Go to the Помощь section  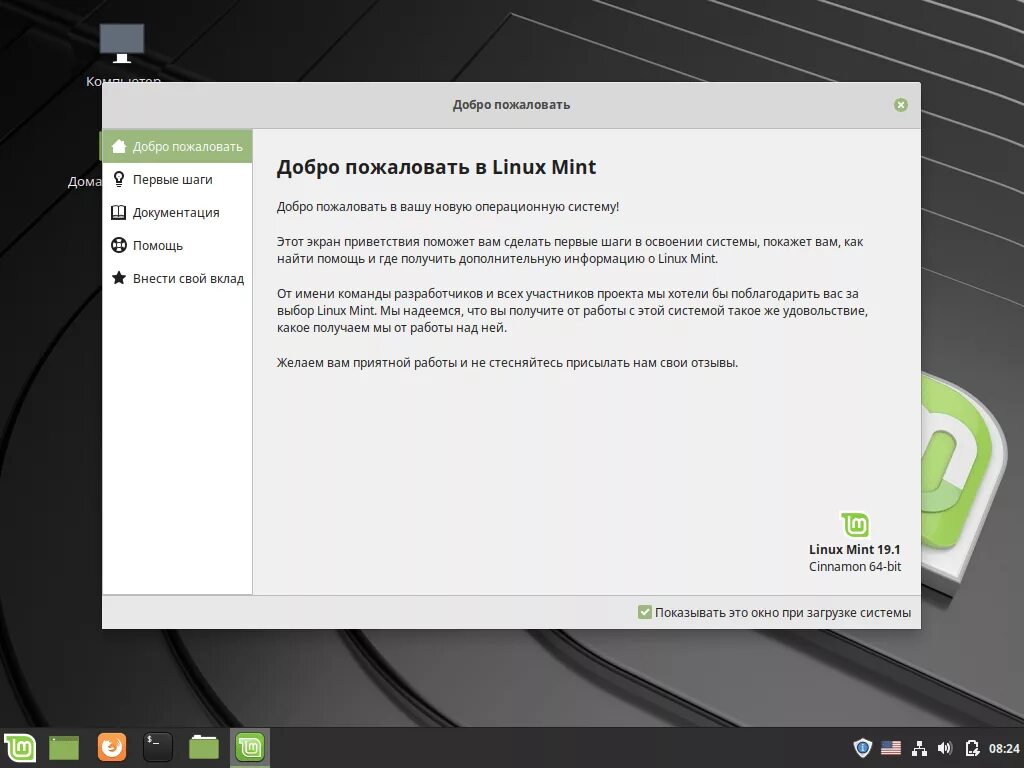click(x=176, y=246)
